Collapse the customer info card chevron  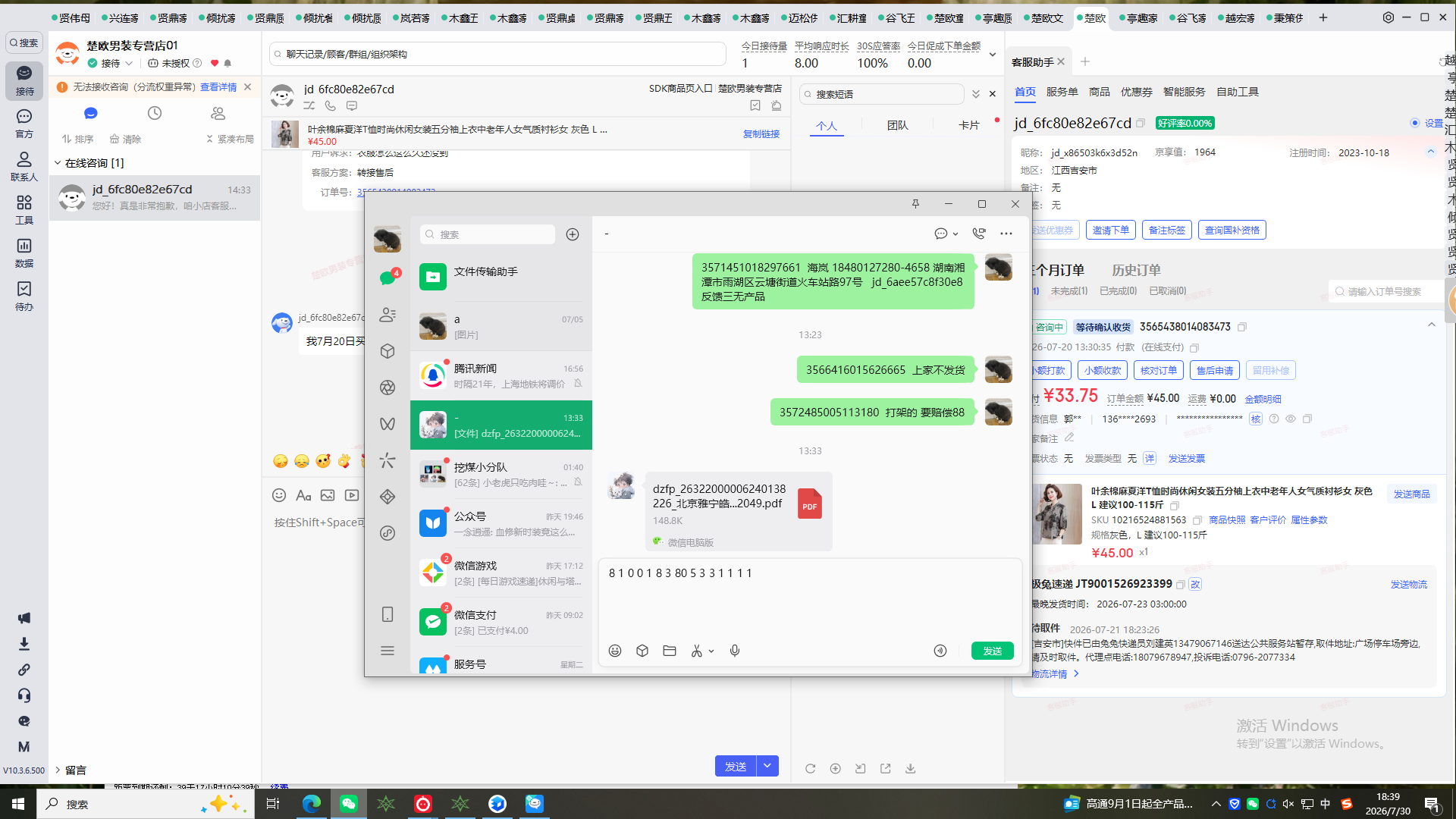(1431, 152)
